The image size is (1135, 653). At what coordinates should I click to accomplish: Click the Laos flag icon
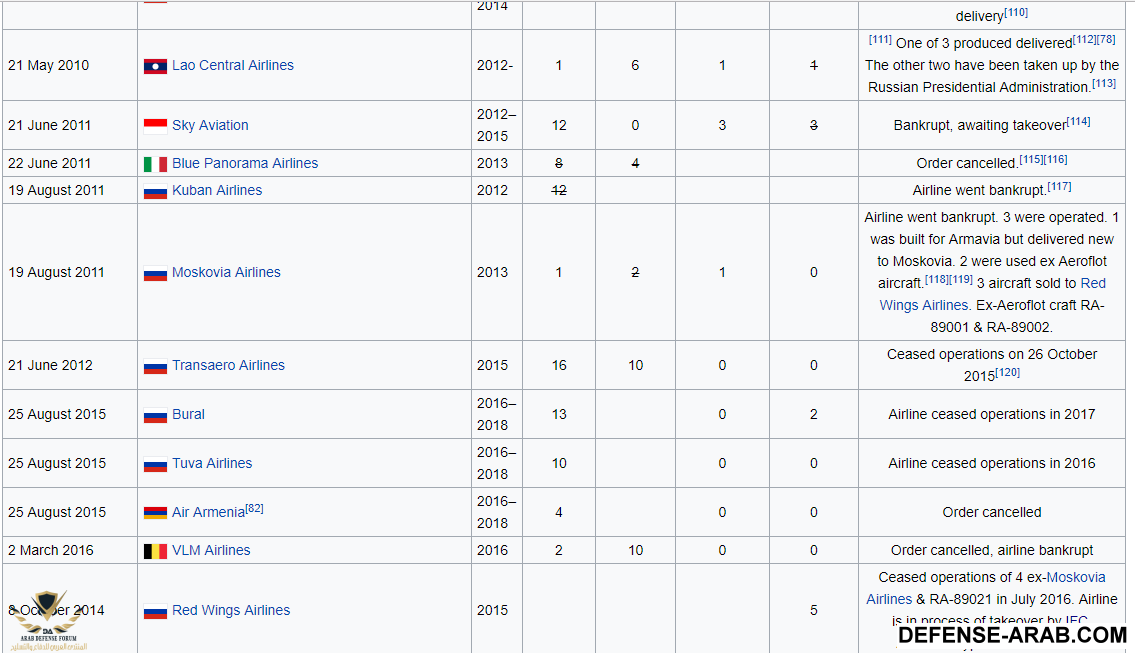pyautogui.click(x=155, y=66)
